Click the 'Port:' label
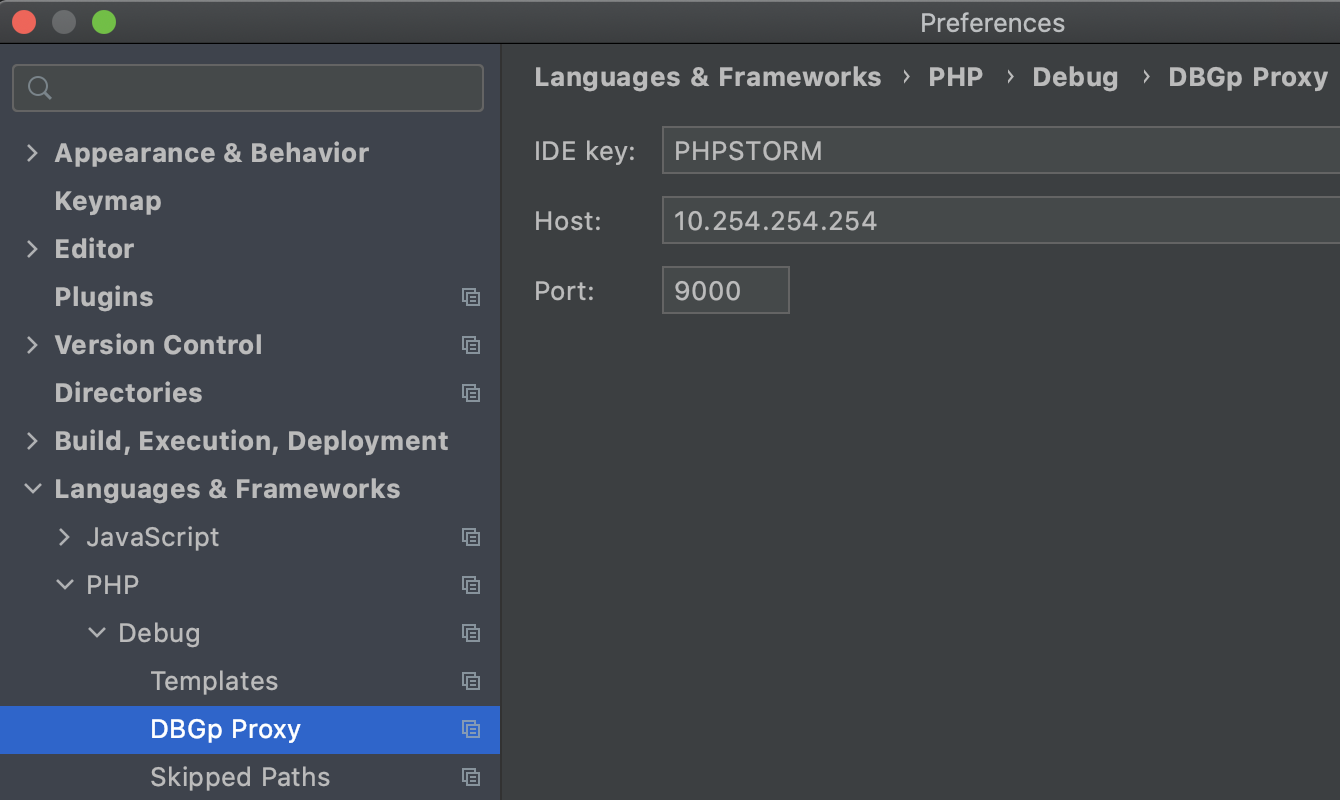This screenshot has width=1340, height=800. [x=565, y=291]
